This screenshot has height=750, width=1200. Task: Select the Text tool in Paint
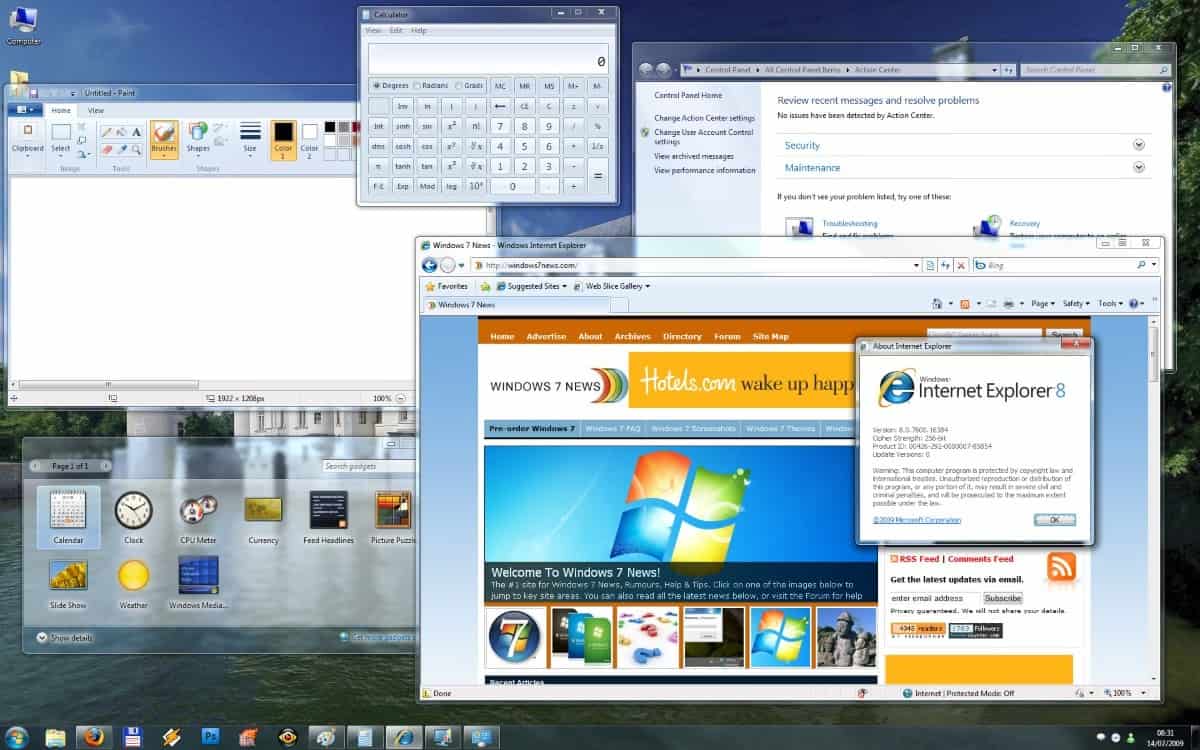click(x=137, y=132)
